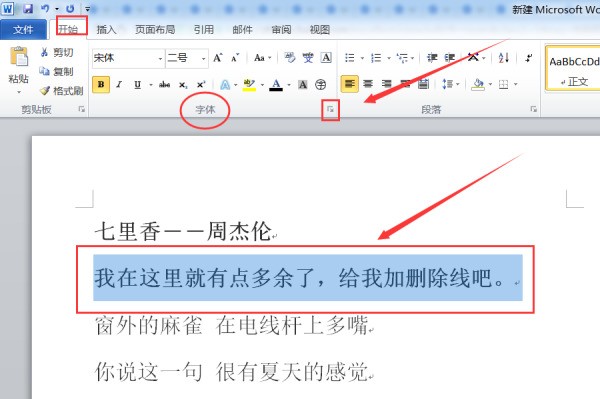Click the Numbering list icon
The height and width of the screenshot is (399, 600).
click(376, 58)
